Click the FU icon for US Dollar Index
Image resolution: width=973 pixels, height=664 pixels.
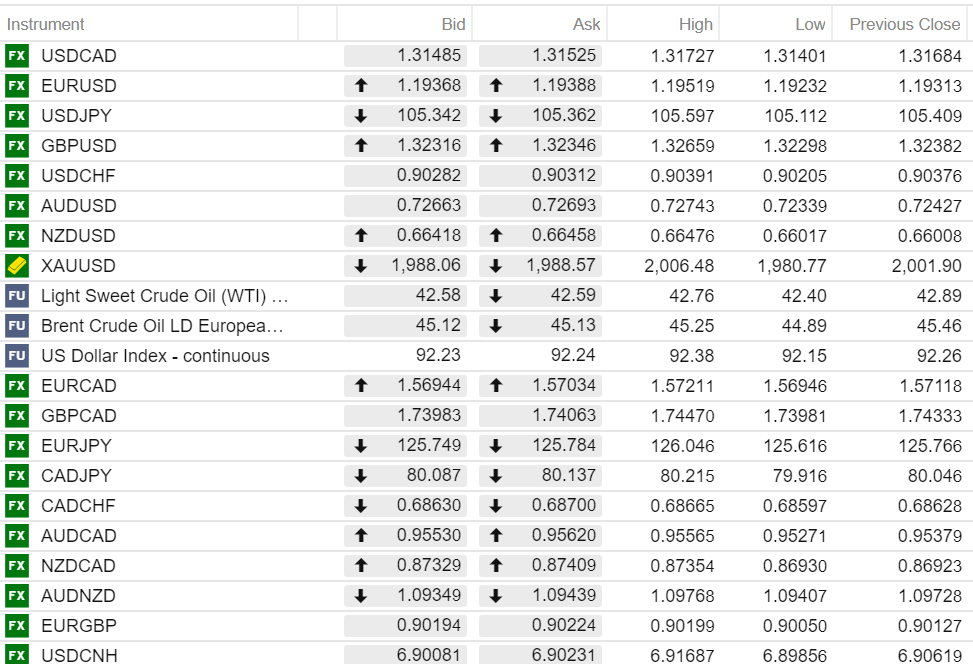pyautogui.click(x=17, y=356)
